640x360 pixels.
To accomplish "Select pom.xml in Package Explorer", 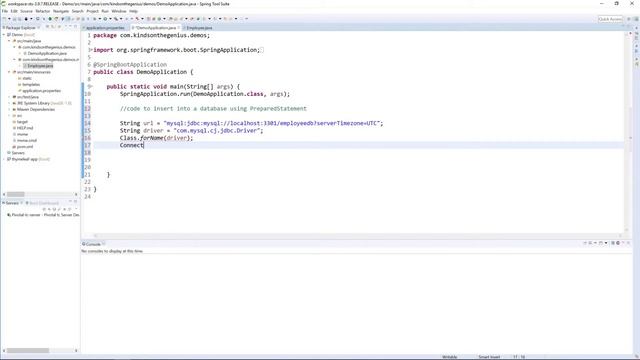I will click(x=25, y=147).
